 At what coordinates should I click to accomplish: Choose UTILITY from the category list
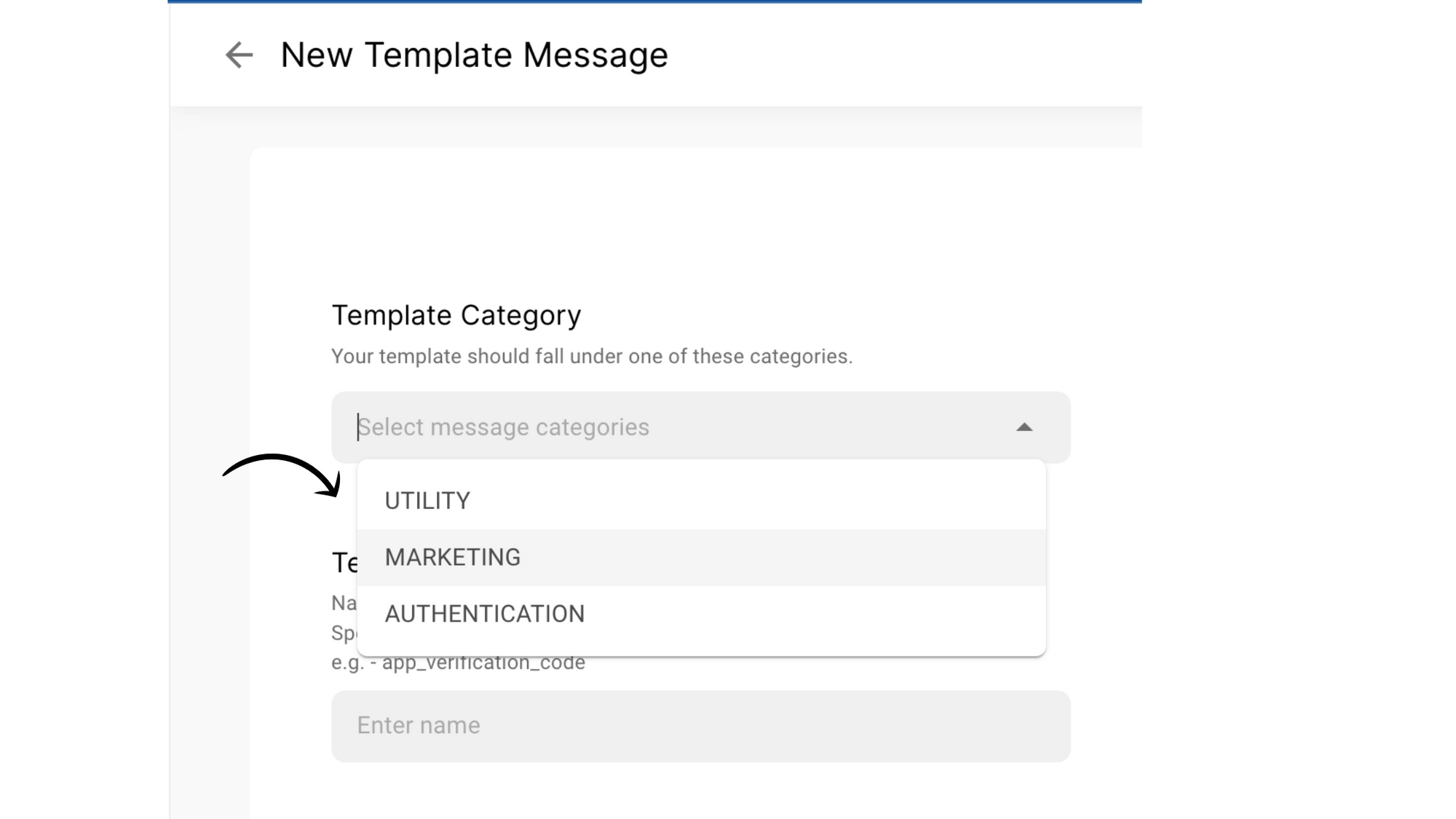(427, 501)
